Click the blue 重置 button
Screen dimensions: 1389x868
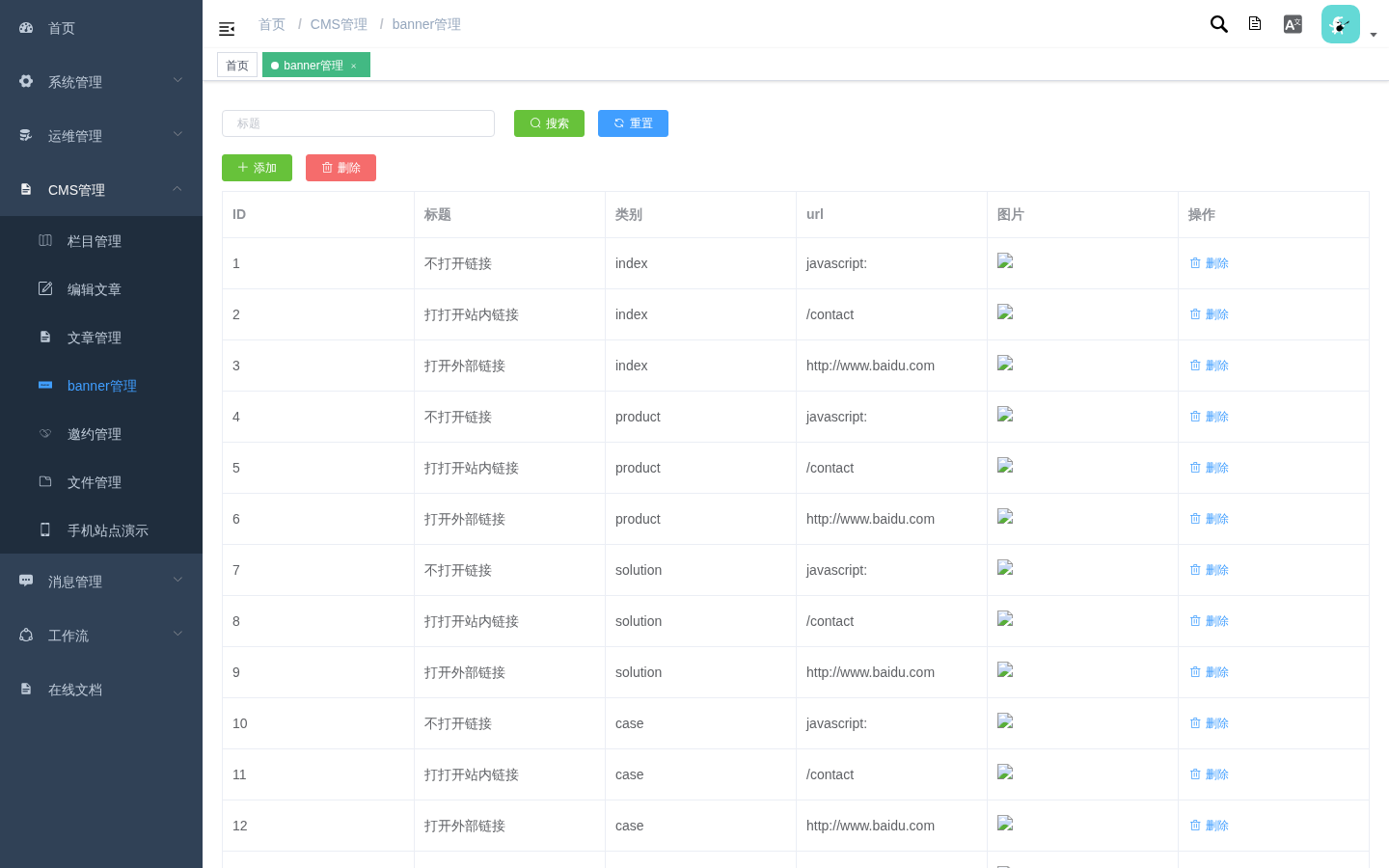pos(633,123)
